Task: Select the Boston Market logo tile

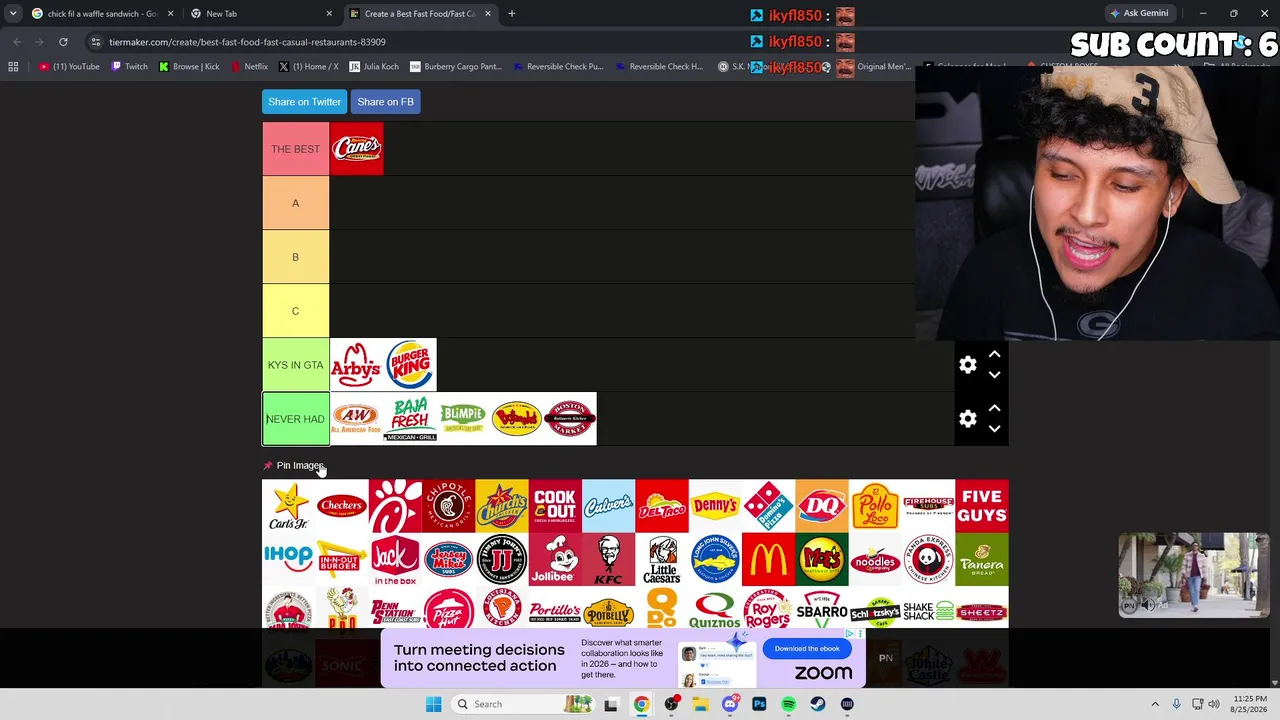Action: (570, 419)
